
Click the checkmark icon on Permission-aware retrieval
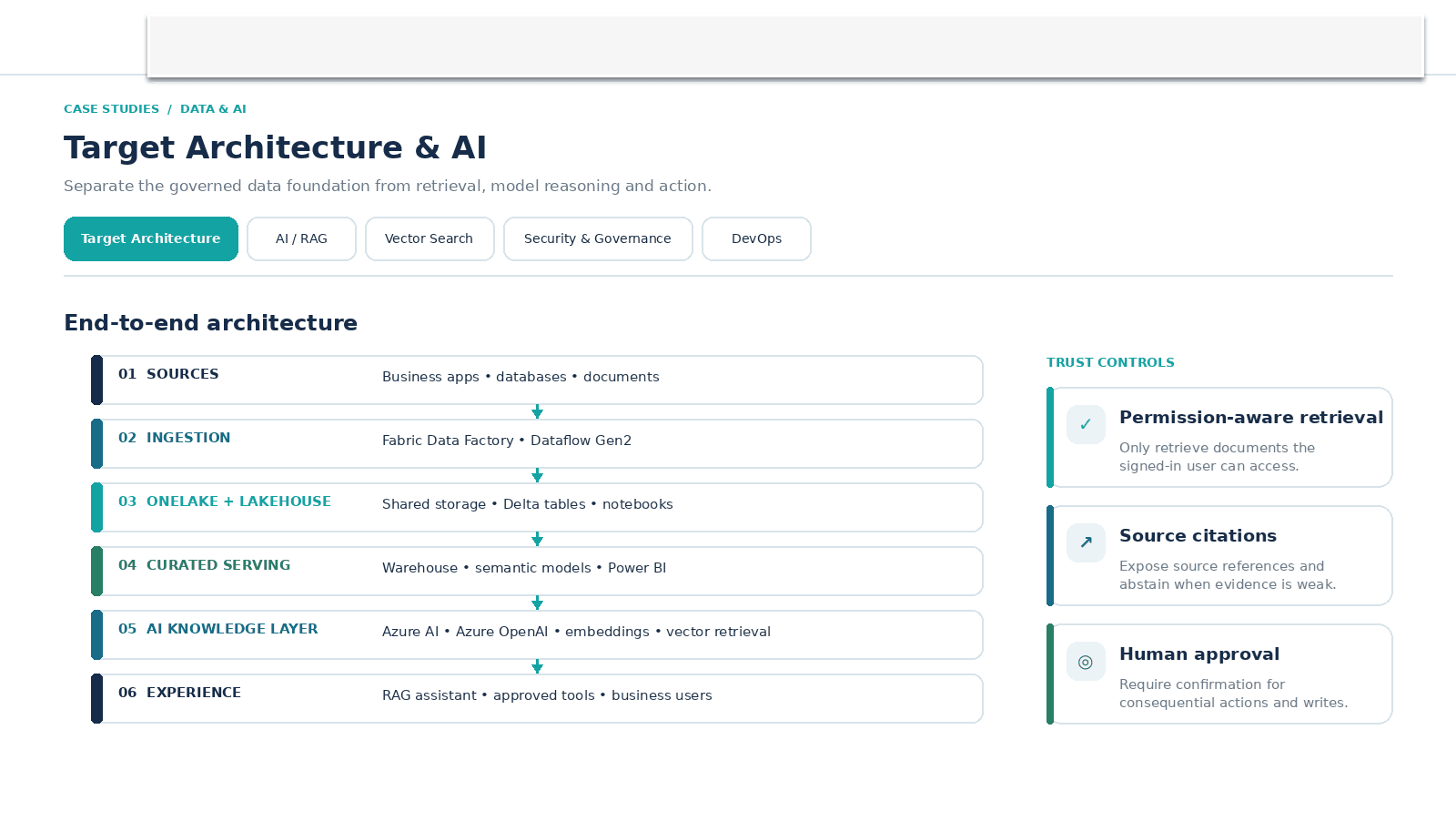(1086, 424)
